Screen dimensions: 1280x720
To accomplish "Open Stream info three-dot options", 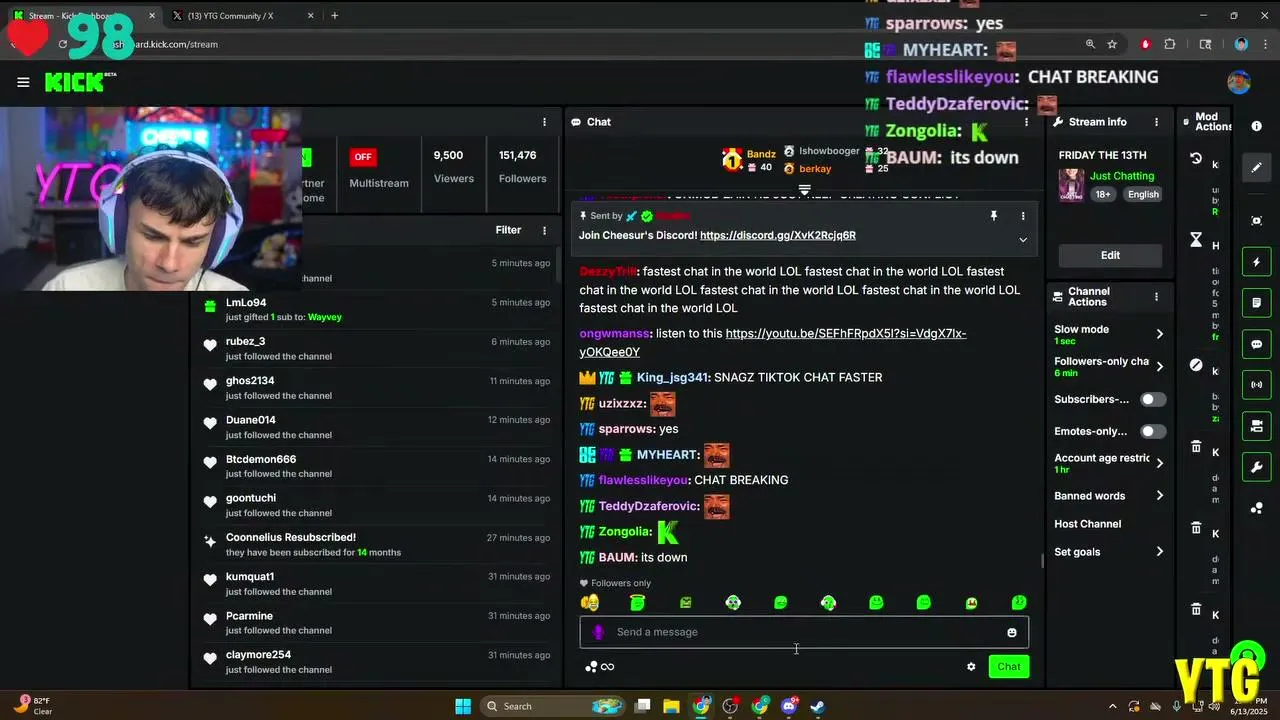I will coord(1157,122).
